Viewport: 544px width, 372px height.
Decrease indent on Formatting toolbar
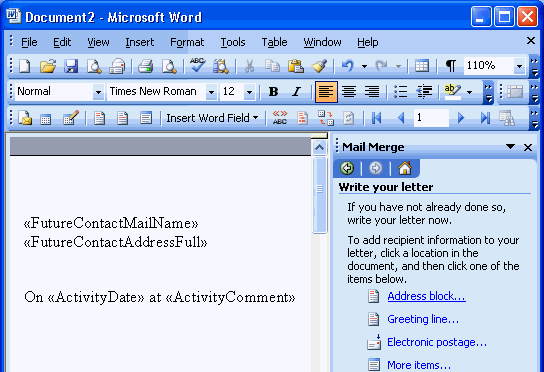(424, 92)
